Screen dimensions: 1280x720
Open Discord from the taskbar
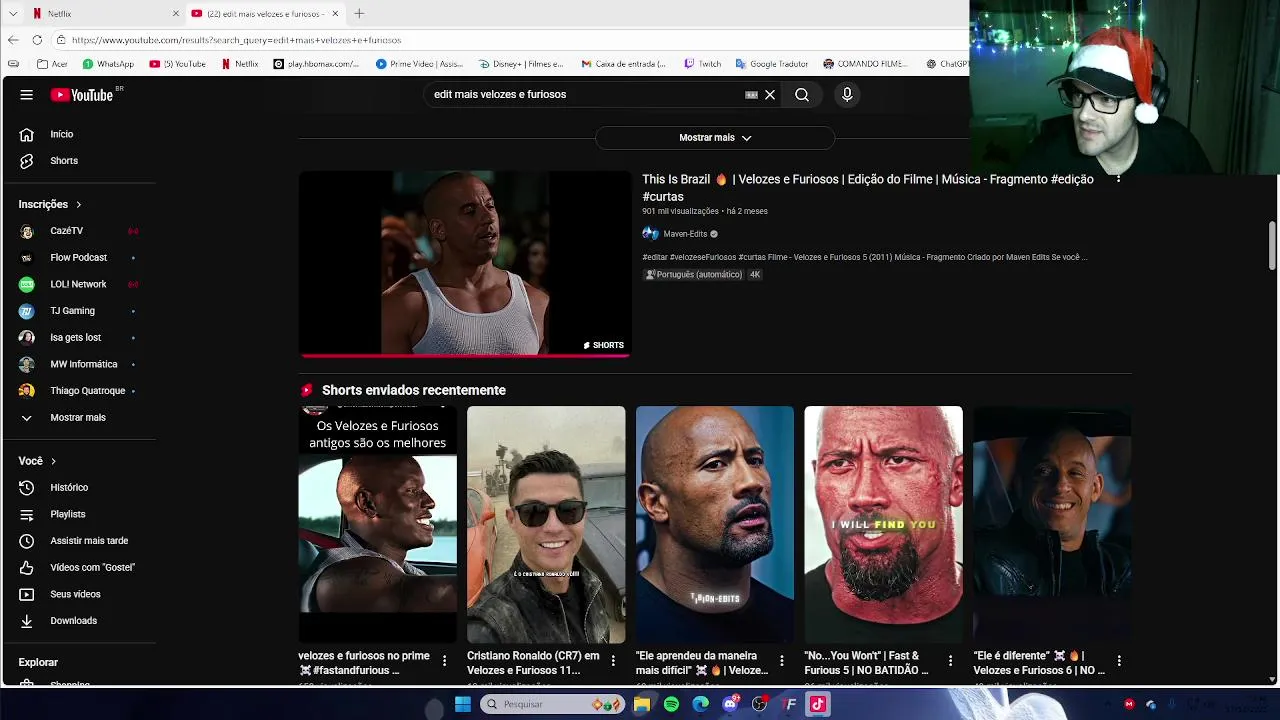[730, 704]
